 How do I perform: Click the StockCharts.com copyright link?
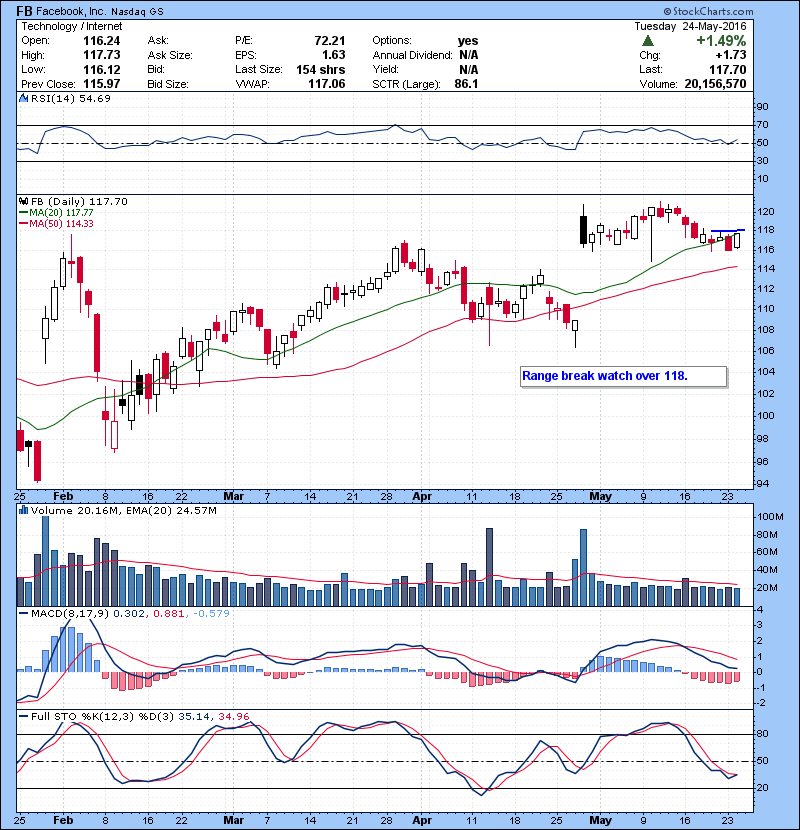(x=708, y=11)
